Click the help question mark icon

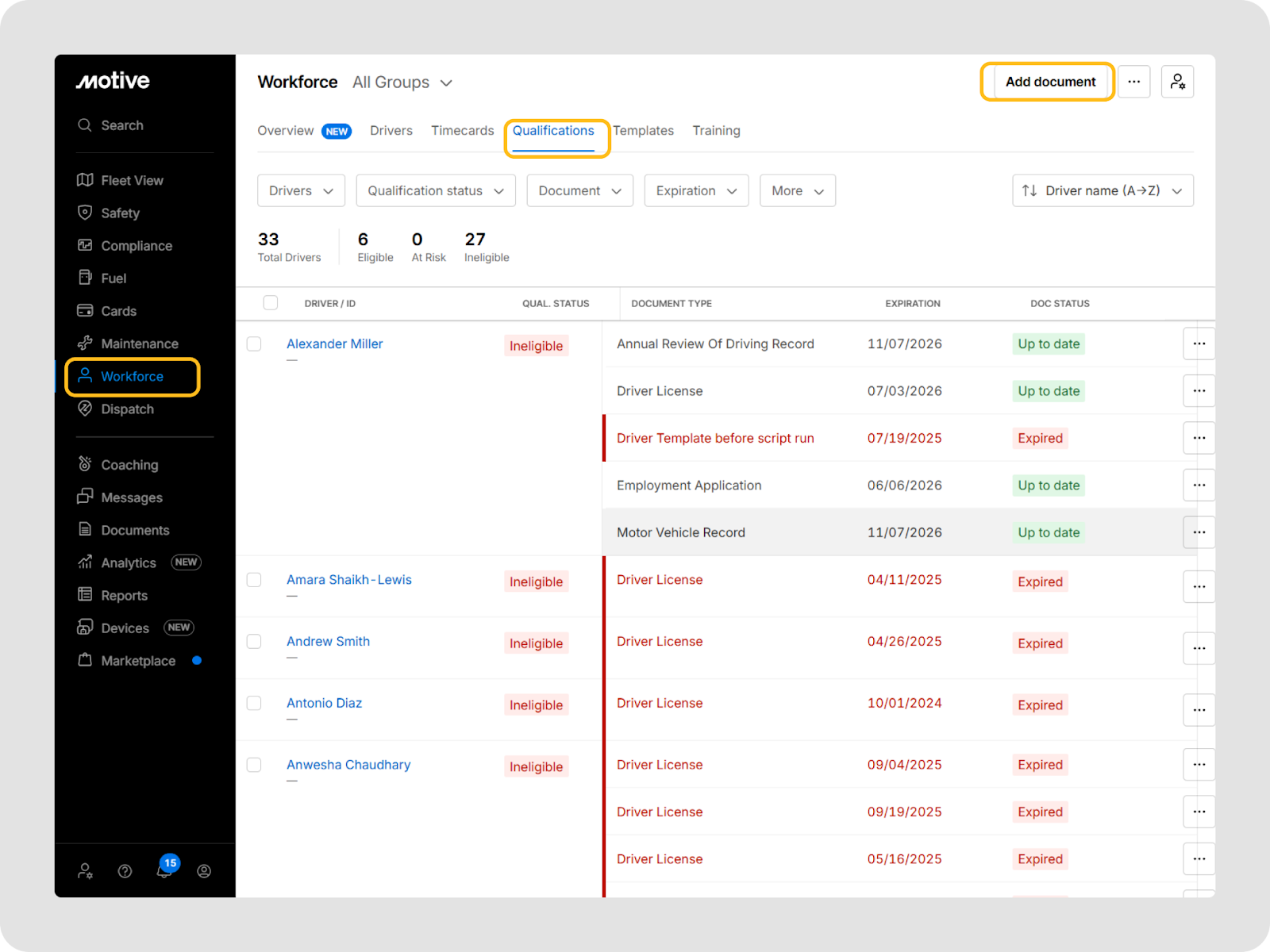(x=125, y=871)
